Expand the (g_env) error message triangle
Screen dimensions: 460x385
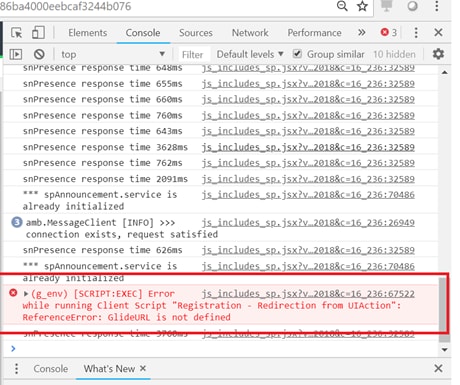[x=26, y=294]
